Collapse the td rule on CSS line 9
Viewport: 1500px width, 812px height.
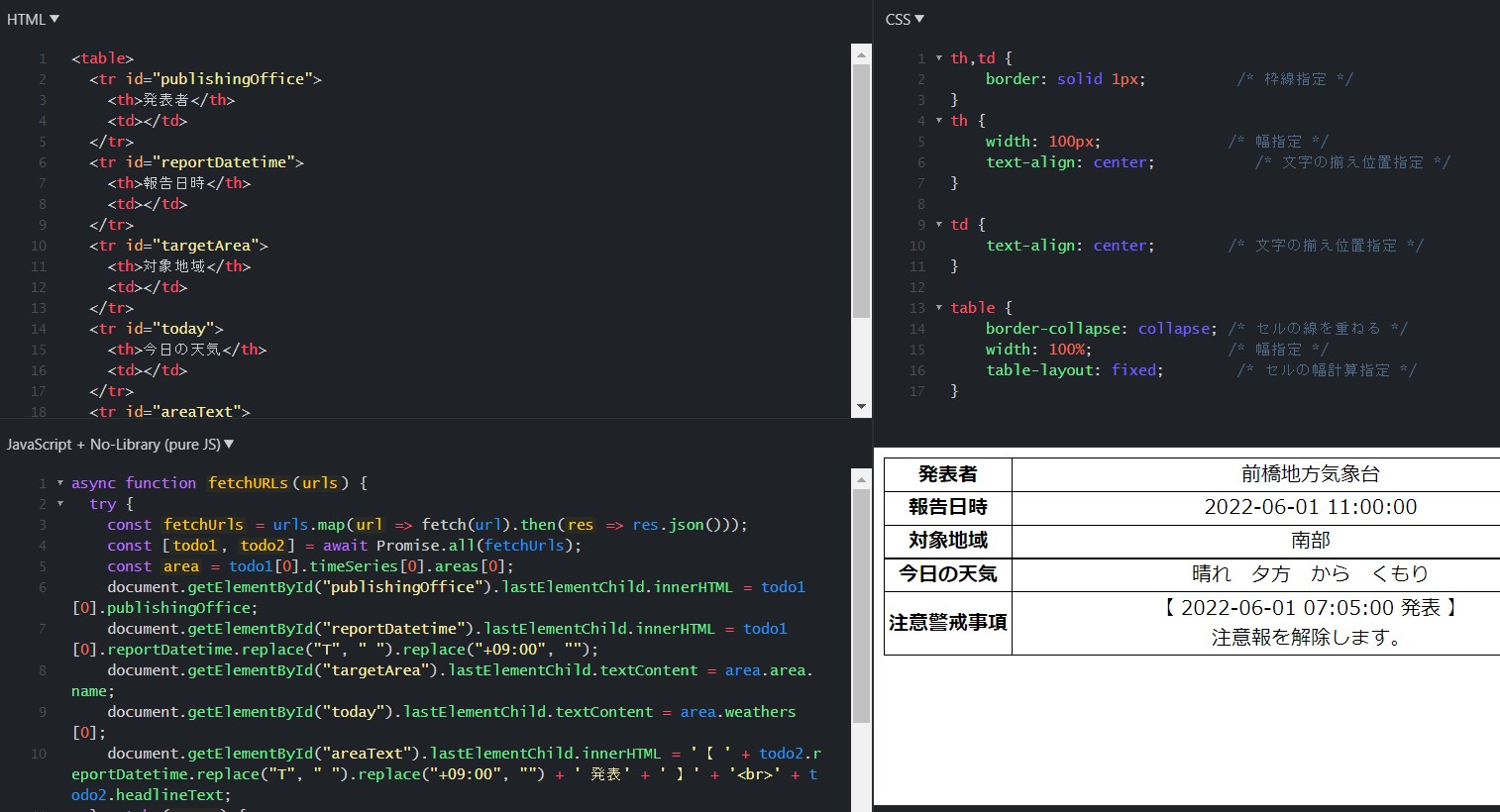tap(939, 225)
